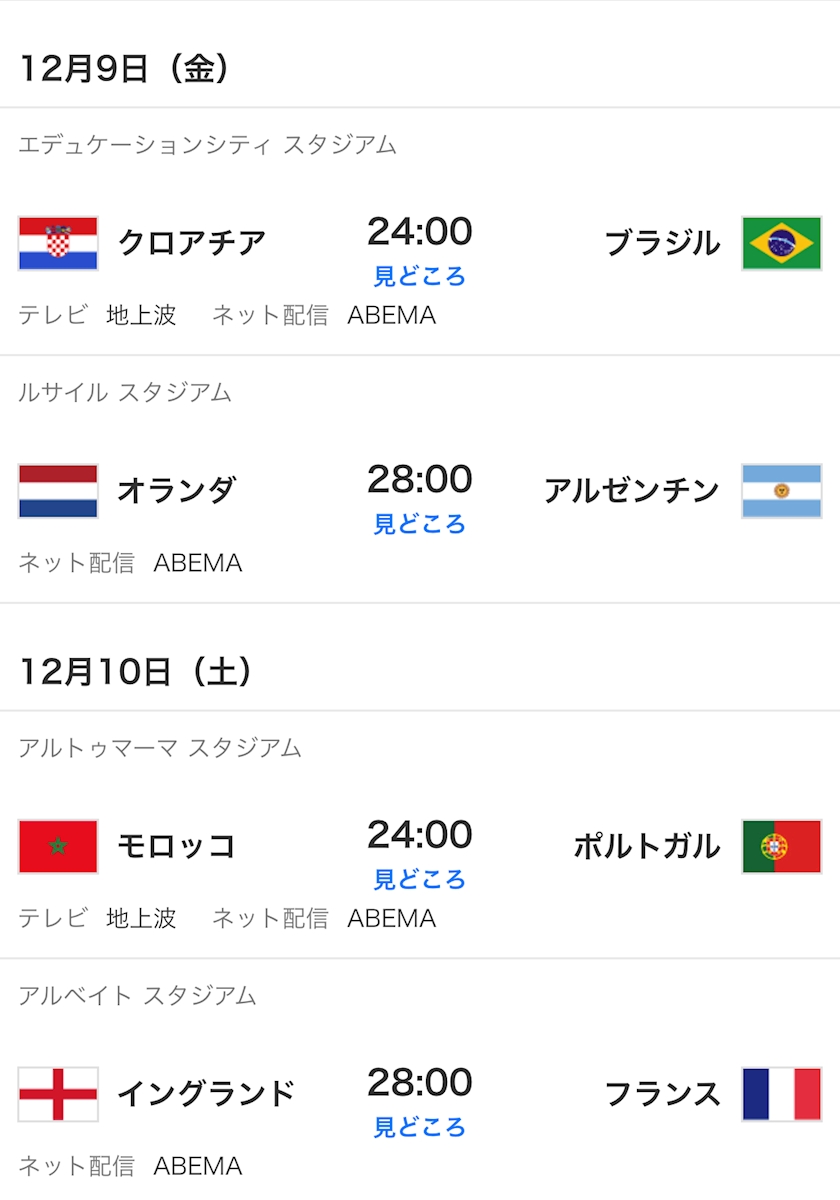Select the クロアチア team name
The image size is (840, 1200).
192,243
